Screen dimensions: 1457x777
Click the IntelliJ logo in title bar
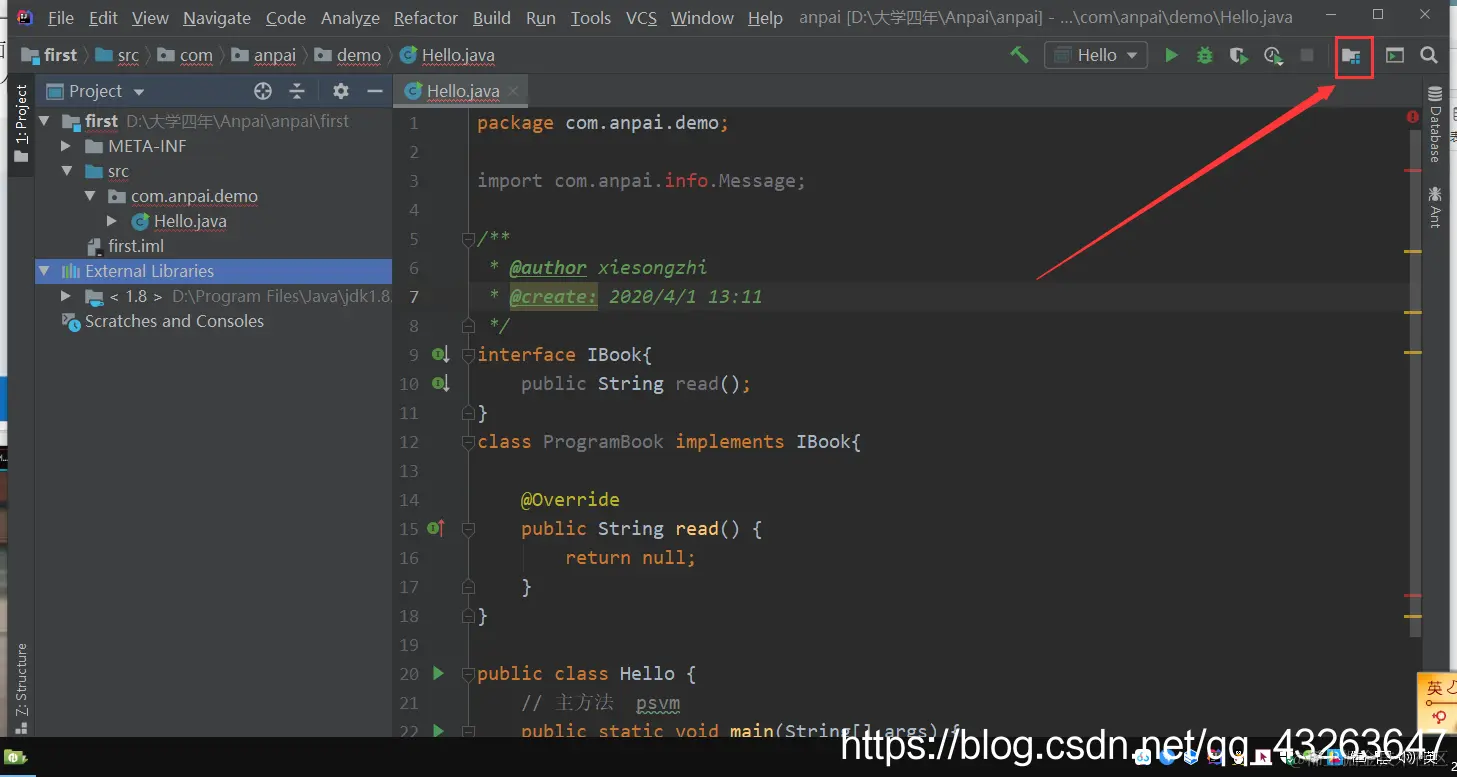(x=26, y=17)
